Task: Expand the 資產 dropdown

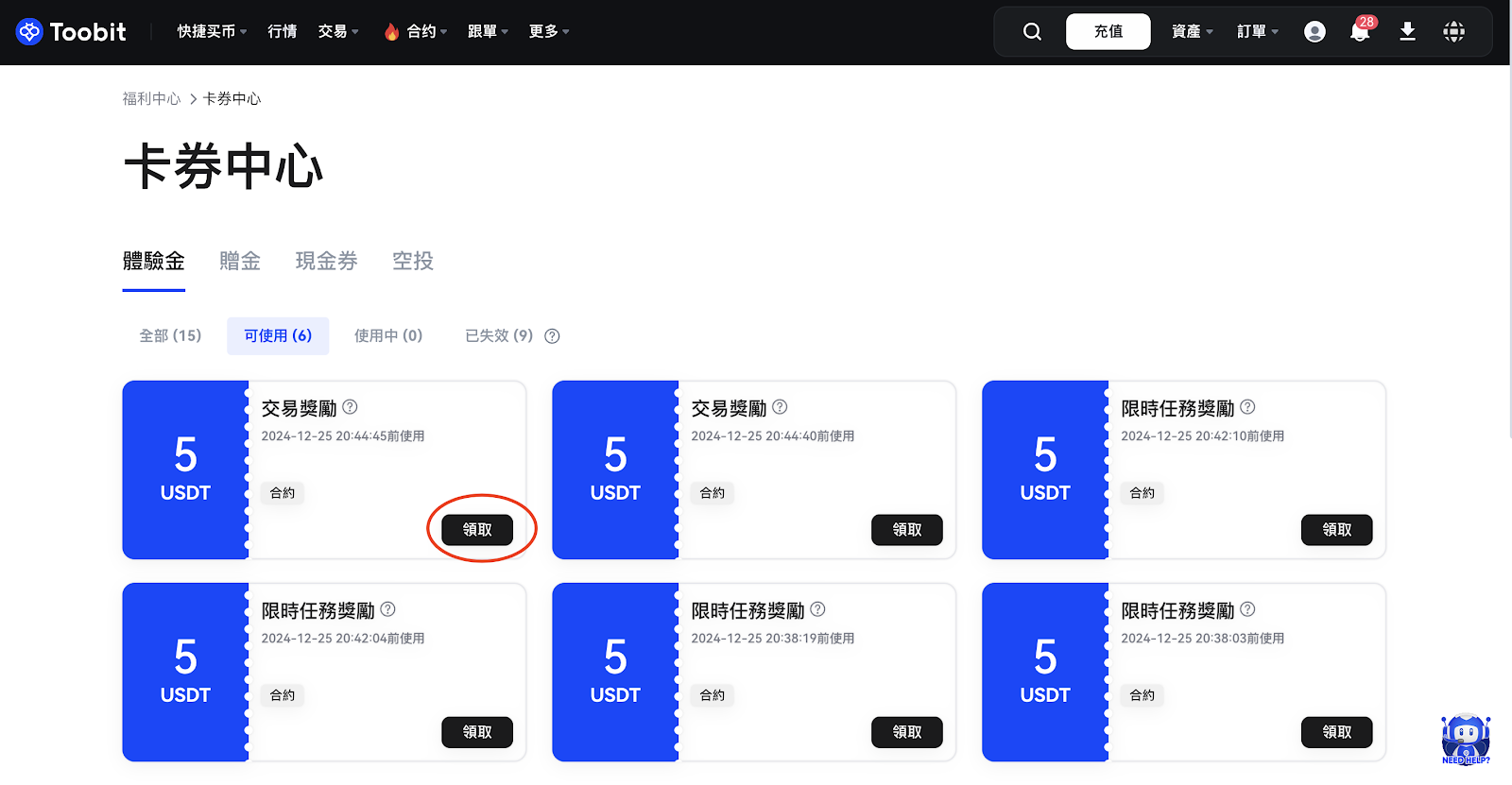Action: [1193, 32]
